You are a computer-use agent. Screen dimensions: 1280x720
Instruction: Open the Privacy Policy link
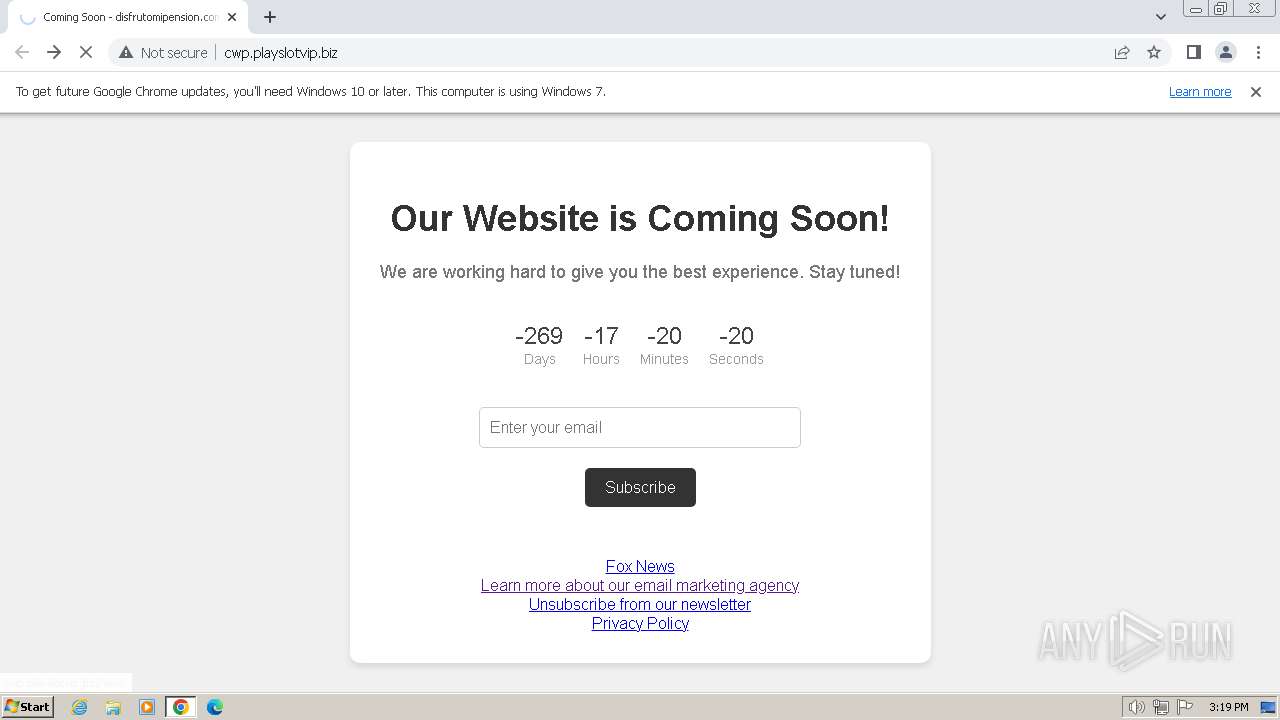coord(640,623)
